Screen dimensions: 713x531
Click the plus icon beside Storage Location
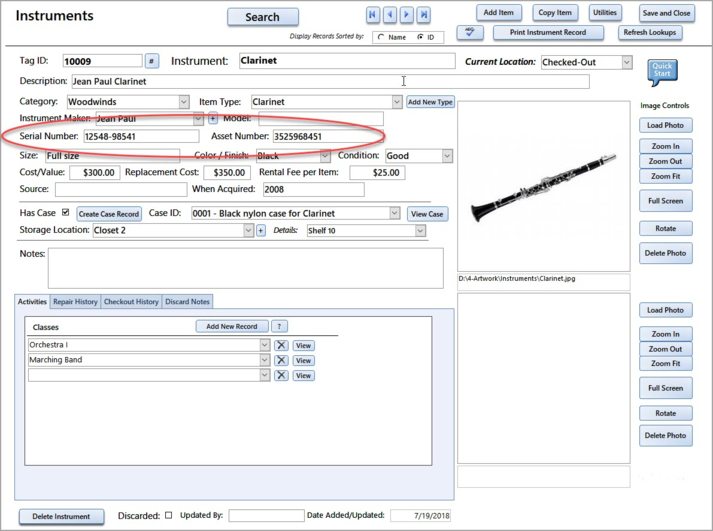click(261, 231)
